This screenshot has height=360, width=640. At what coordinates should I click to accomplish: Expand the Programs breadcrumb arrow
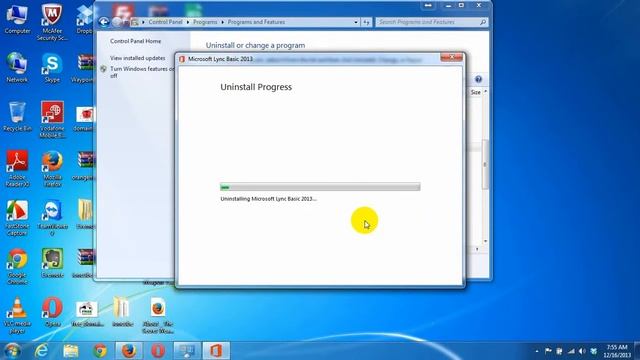222,22
